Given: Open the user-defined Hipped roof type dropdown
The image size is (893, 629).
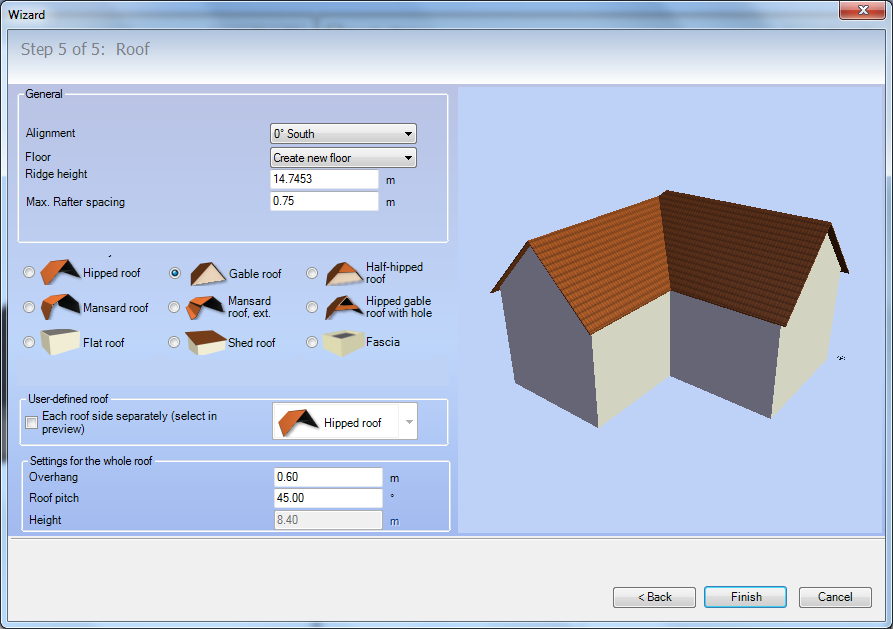Looking at the screenshot, I should click(x=407, y=423).
